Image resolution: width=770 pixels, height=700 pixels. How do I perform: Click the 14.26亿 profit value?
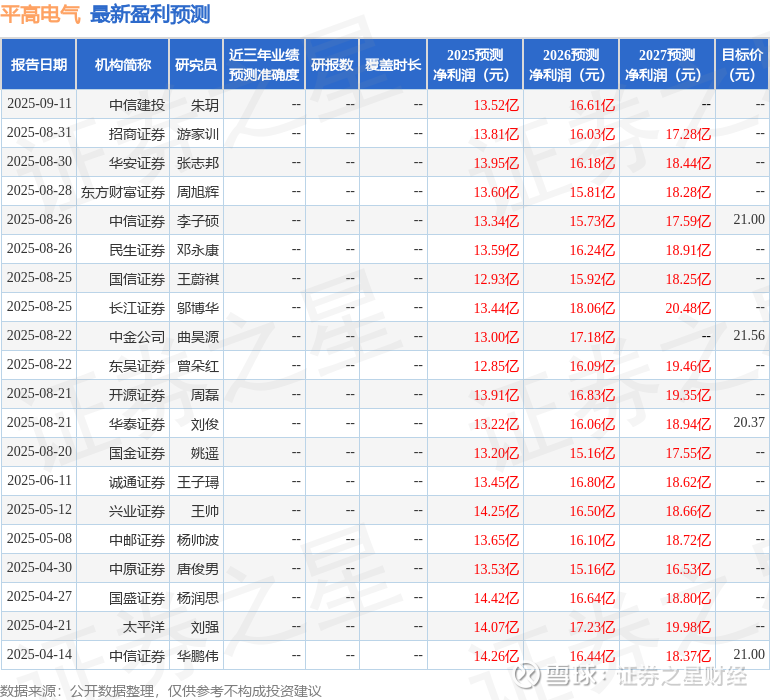(x=496, y=656)
